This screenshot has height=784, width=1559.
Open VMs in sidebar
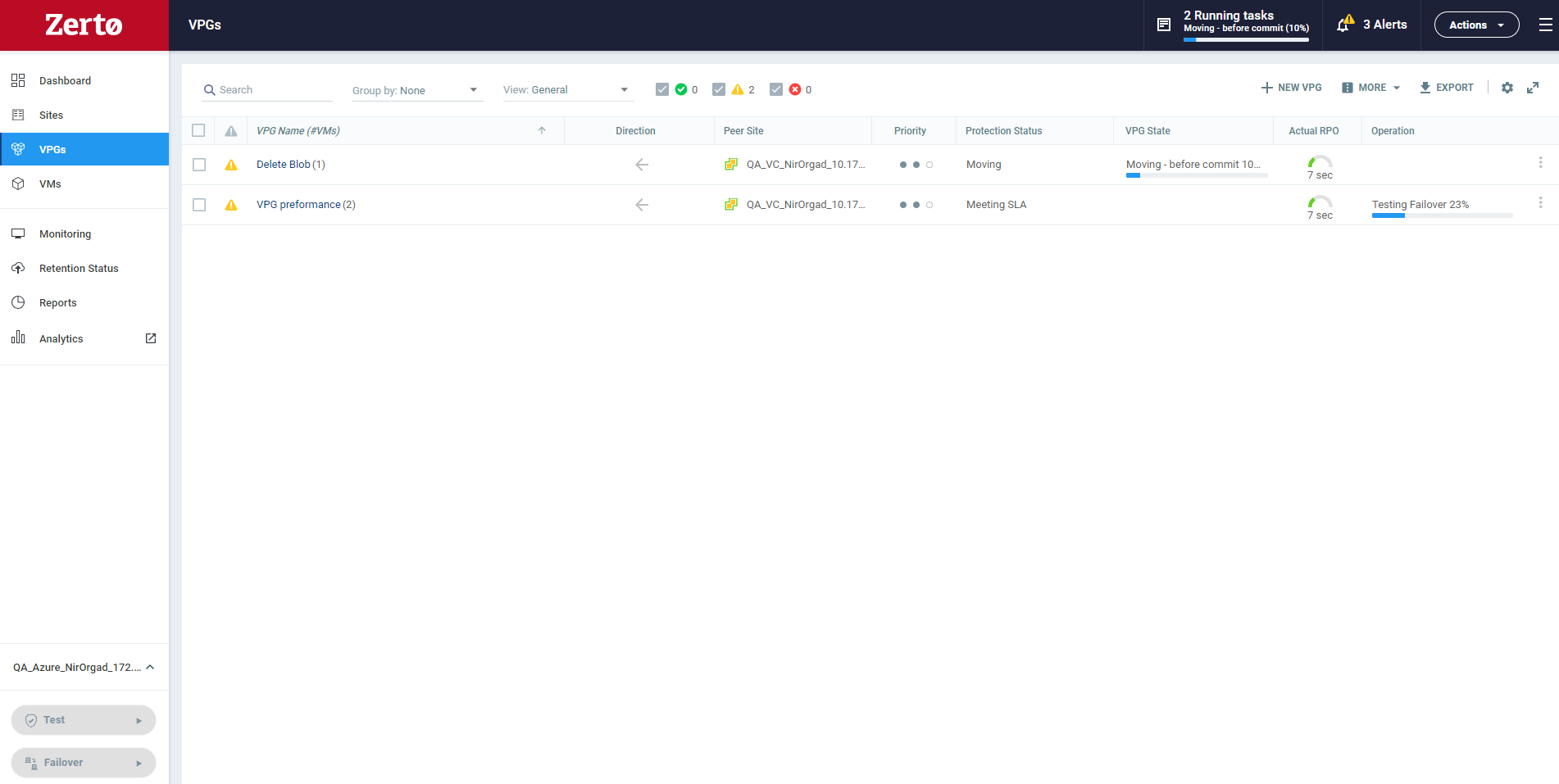84,184
